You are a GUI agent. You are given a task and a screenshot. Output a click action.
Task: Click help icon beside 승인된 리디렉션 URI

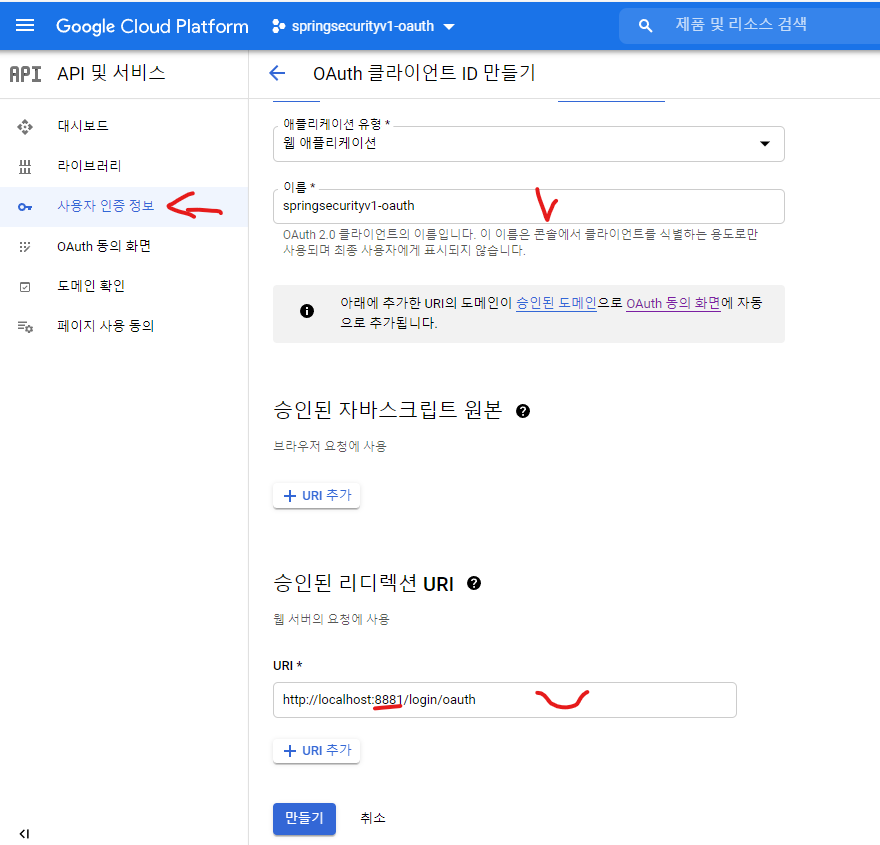coord(474,584)
